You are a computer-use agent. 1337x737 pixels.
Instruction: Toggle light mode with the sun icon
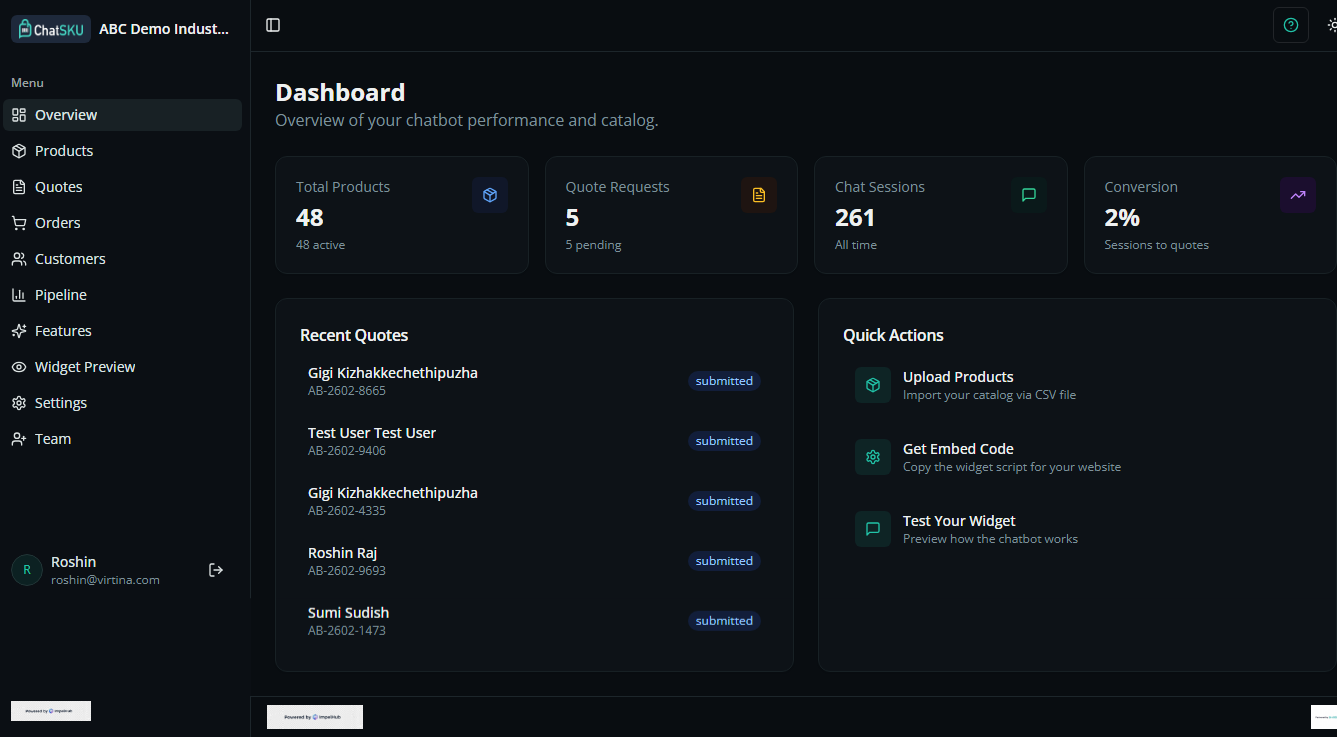pos(1332,25)
